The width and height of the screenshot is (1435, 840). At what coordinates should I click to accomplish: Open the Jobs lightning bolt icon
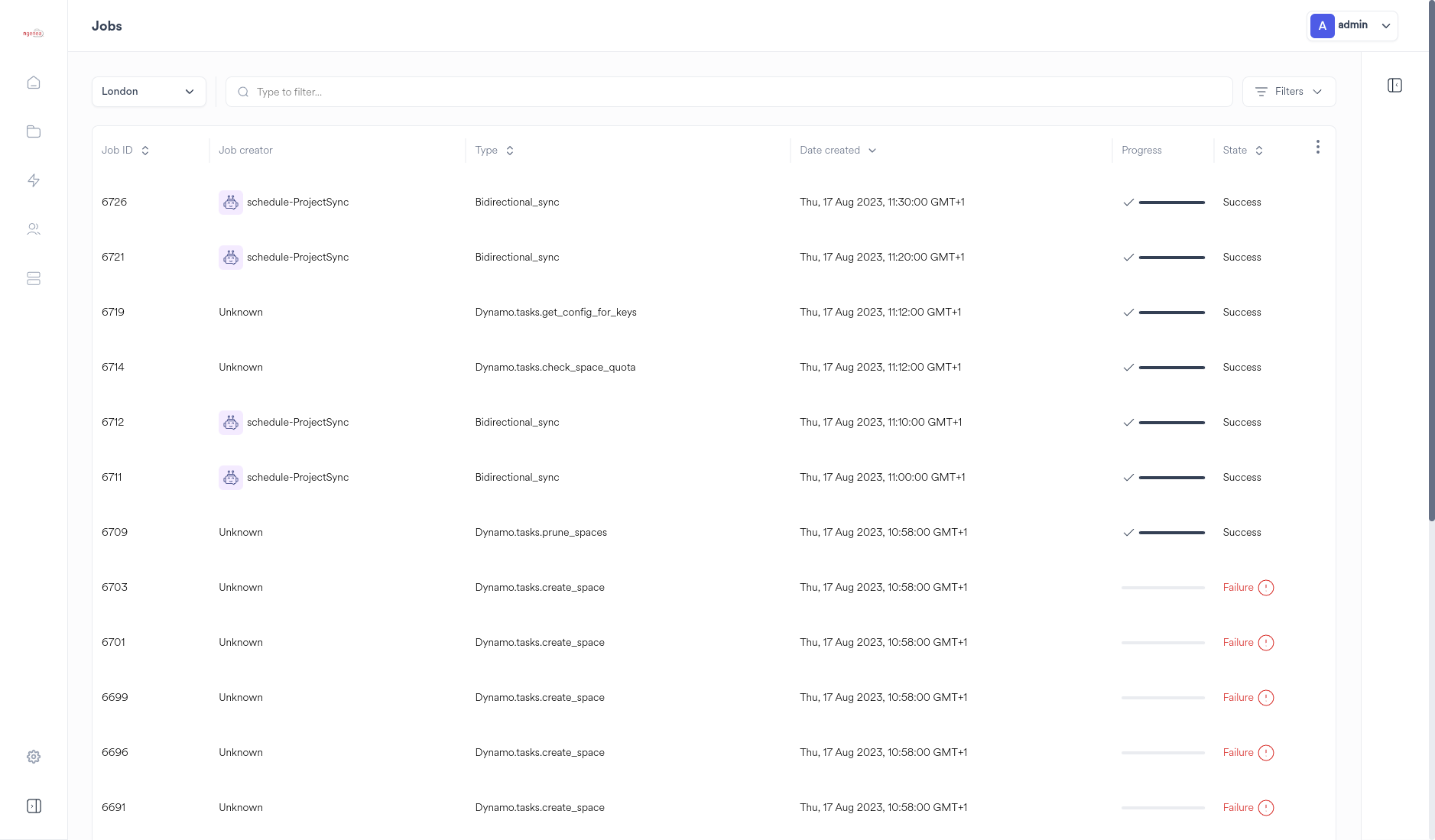tap(34, 180)
